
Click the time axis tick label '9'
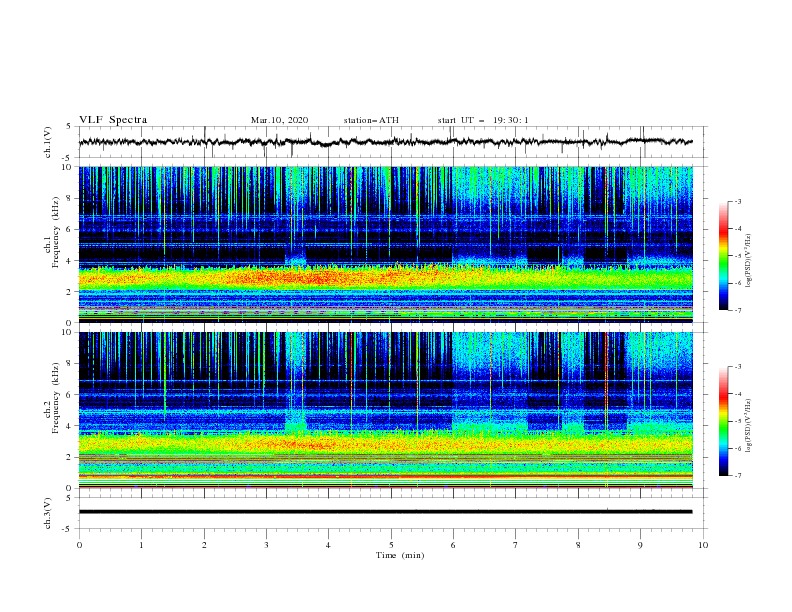(640, 545)
